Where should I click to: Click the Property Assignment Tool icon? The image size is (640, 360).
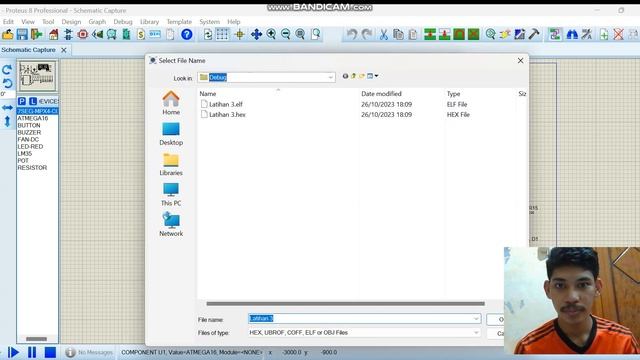coord(587,35)
